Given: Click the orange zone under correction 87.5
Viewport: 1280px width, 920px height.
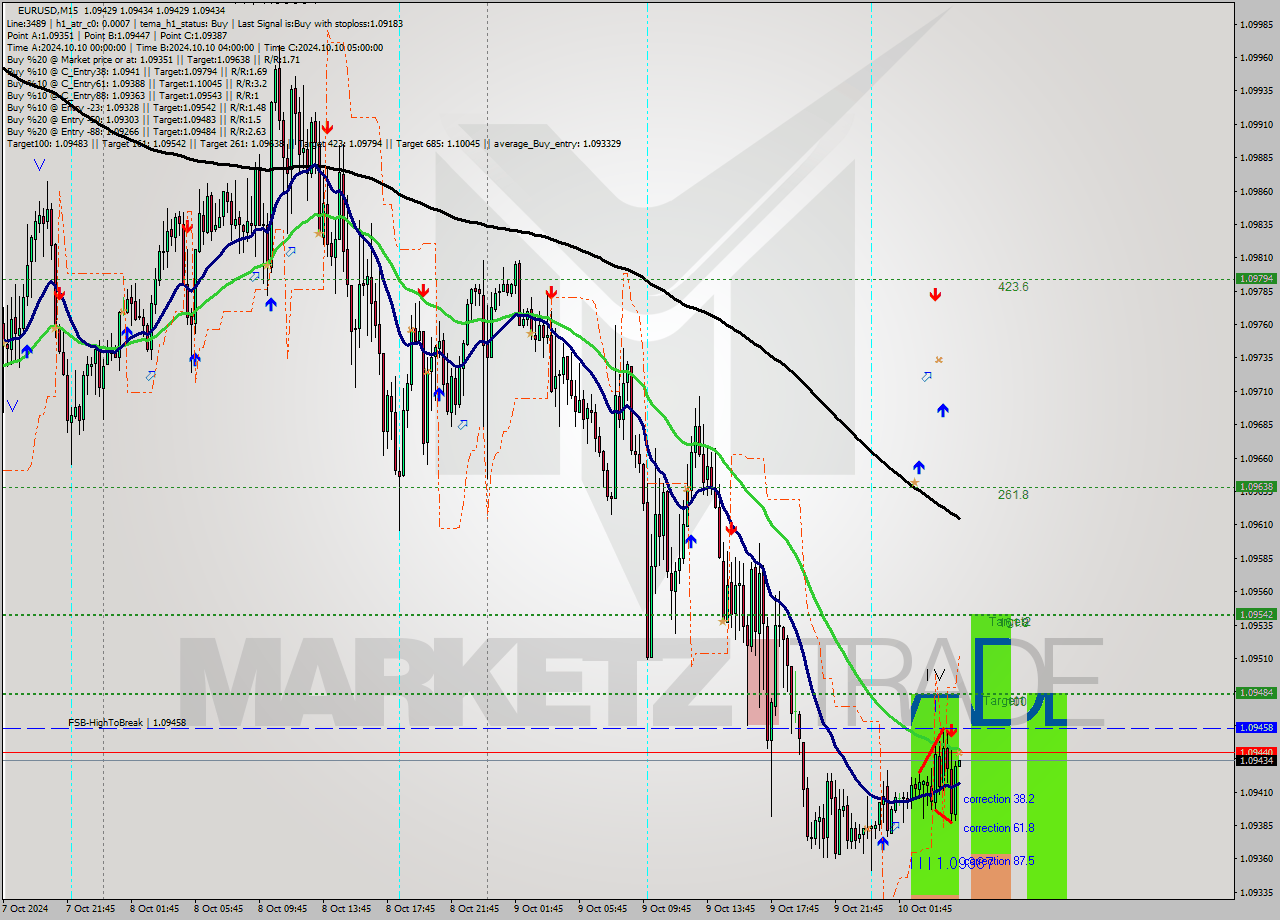Looking at the screenshot, I should pyautogui.click(x=990, y=877).
